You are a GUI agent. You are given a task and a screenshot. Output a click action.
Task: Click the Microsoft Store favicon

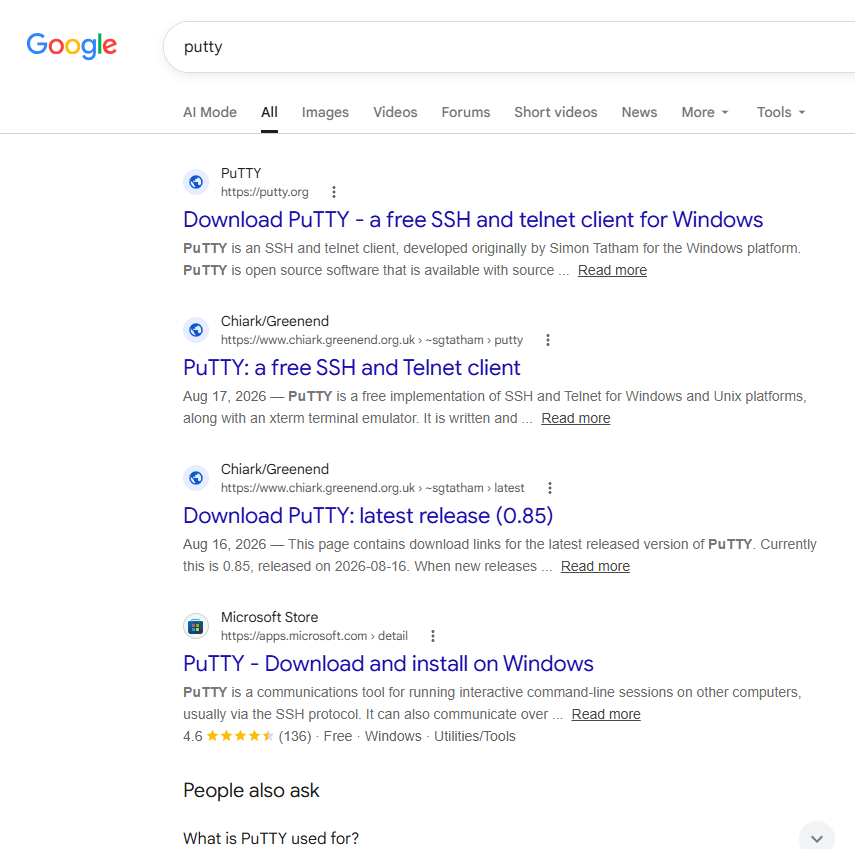[x=196, y=626]
